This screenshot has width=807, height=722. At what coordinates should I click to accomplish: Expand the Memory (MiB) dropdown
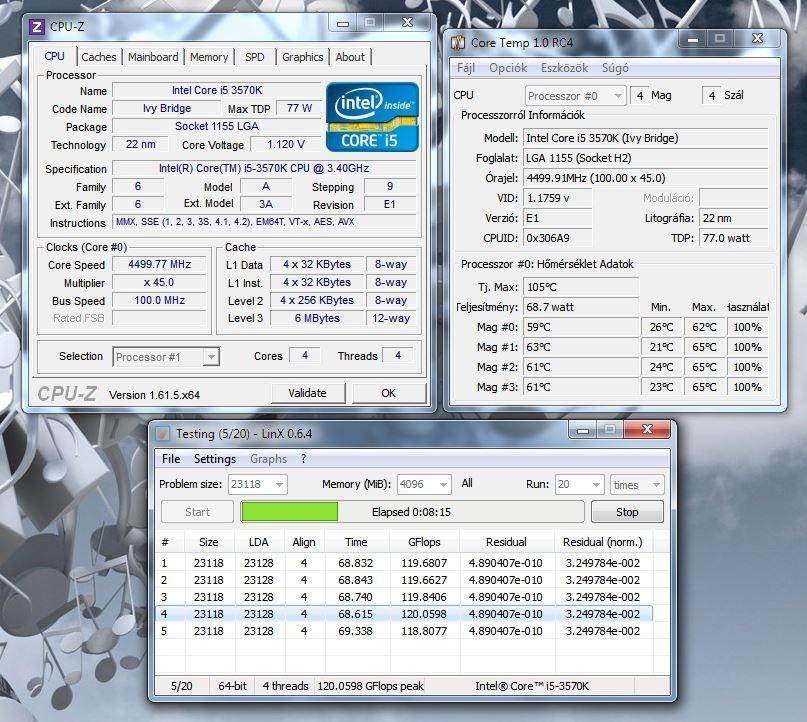(443, 484)
